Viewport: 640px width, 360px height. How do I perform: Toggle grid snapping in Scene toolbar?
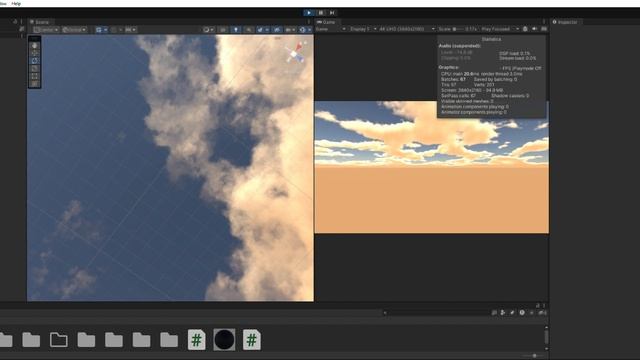[114, 30]
